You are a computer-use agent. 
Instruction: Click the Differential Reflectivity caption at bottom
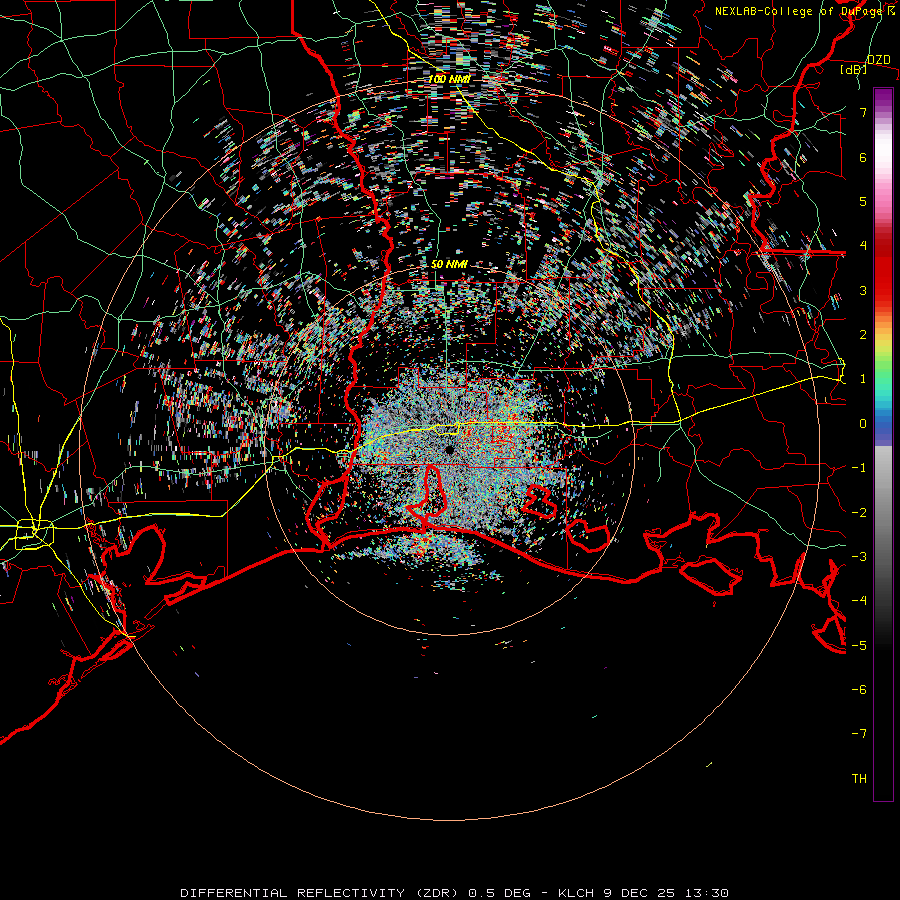pos(455,893)
